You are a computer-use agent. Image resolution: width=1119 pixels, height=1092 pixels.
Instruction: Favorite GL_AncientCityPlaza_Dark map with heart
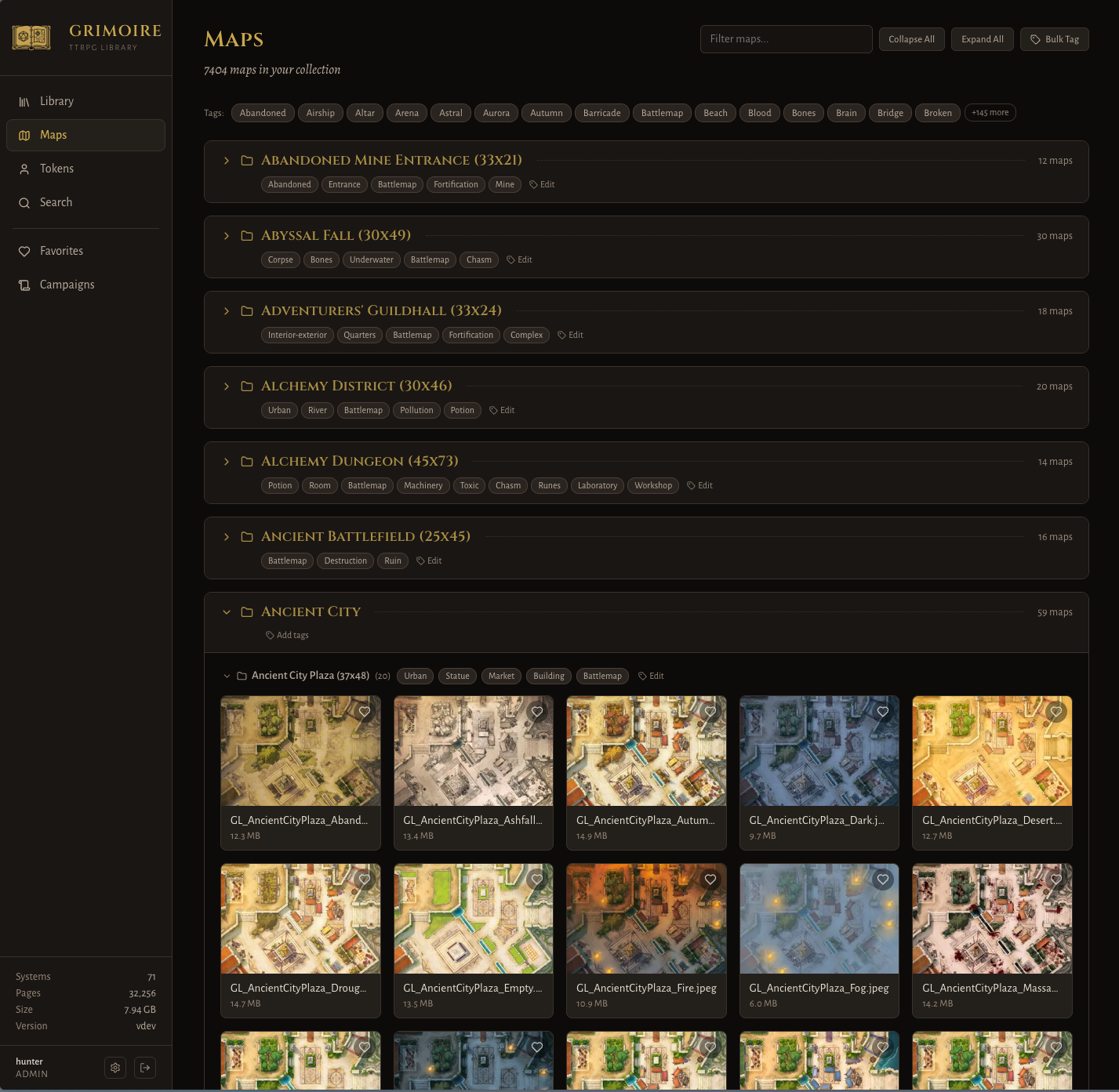[883, 712]
